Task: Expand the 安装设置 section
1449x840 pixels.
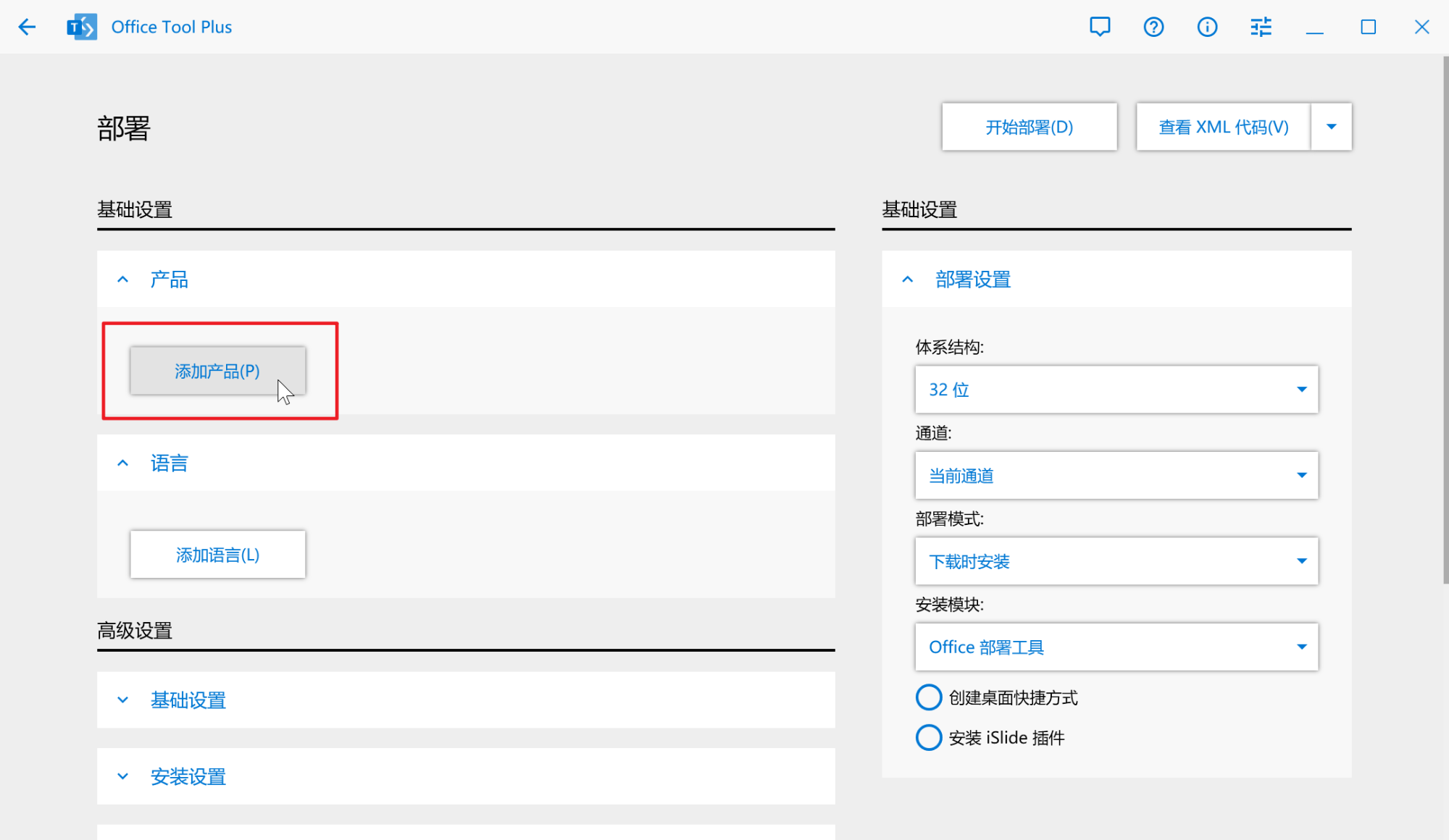Action: (x=466, y=776)
